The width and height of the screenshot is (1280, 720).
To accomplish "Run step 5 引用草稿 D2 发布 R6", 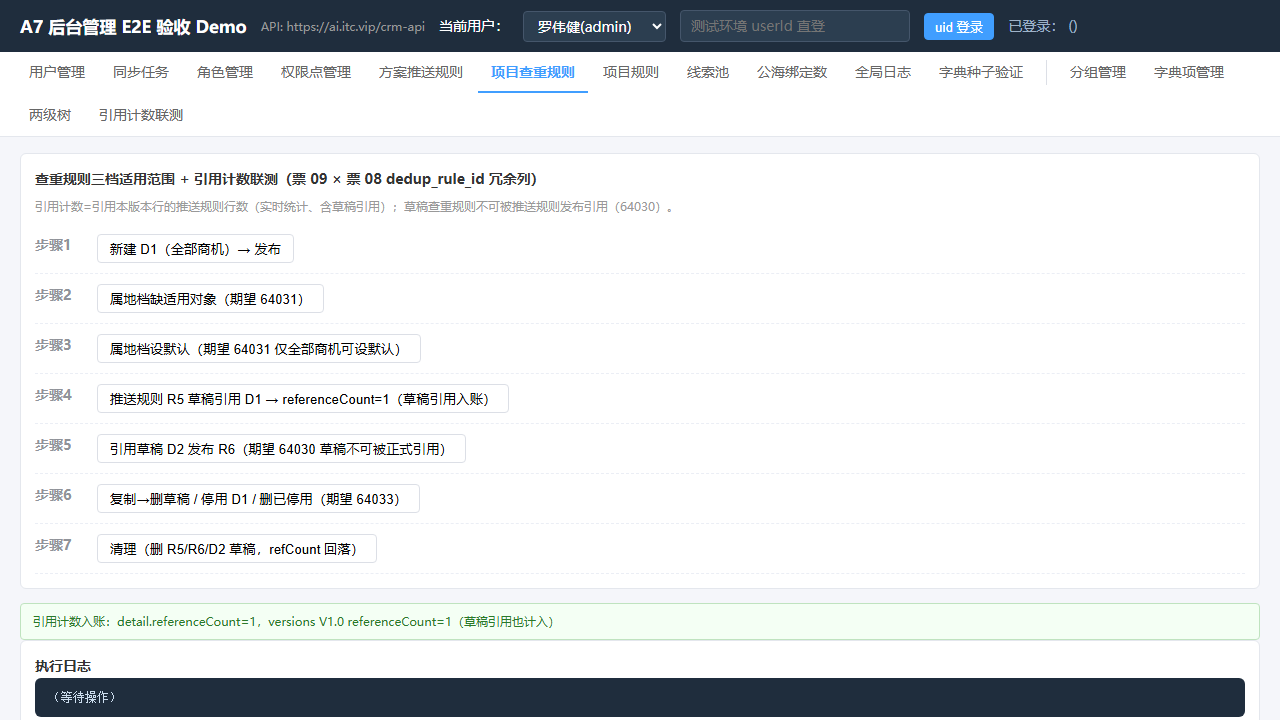I will (x=281, y=449).
